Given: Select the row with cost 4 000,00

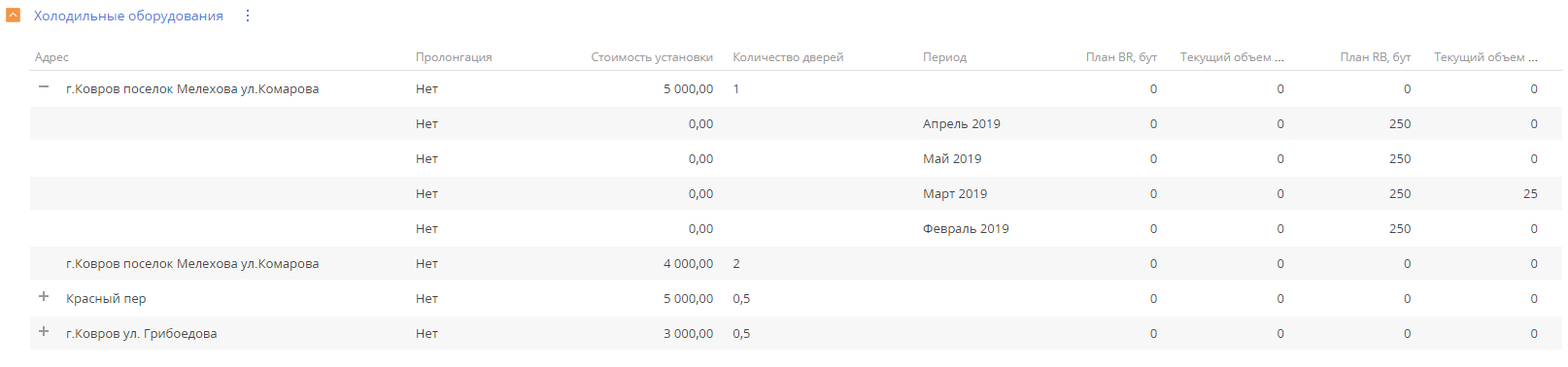Looking at the screenshot, I should coord(796,263).
